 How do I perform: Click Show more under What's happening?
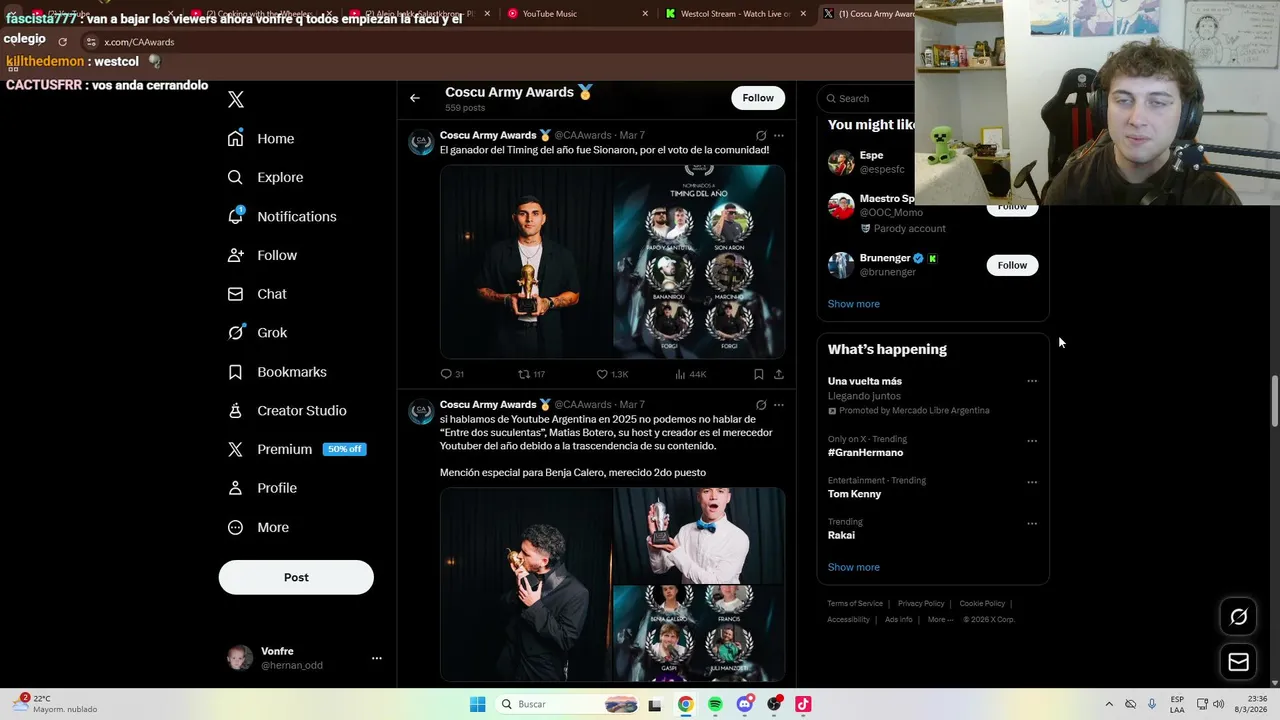click(853, 567)
